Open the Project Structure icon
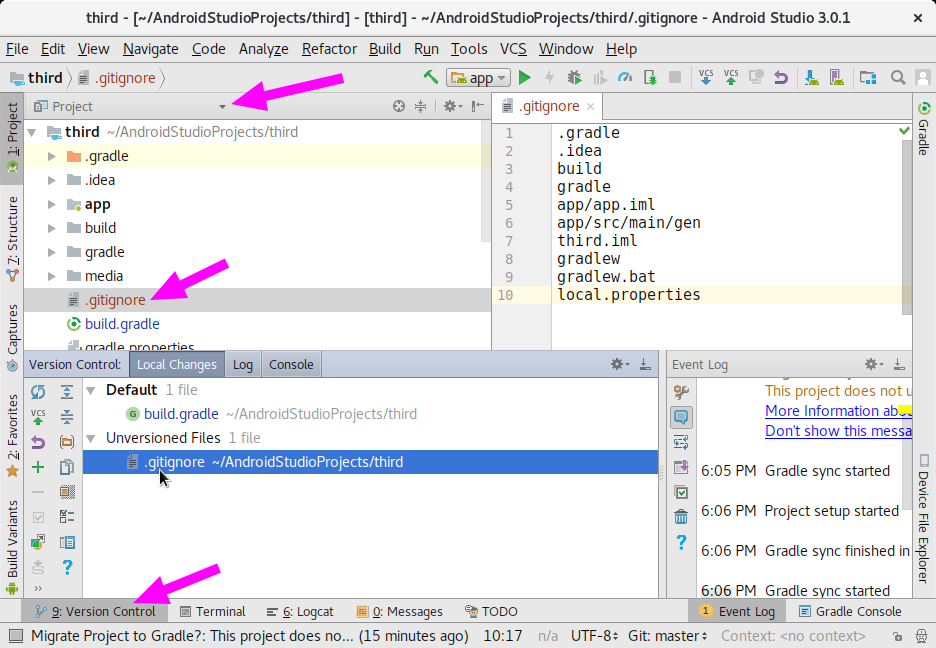 (867, 78)
